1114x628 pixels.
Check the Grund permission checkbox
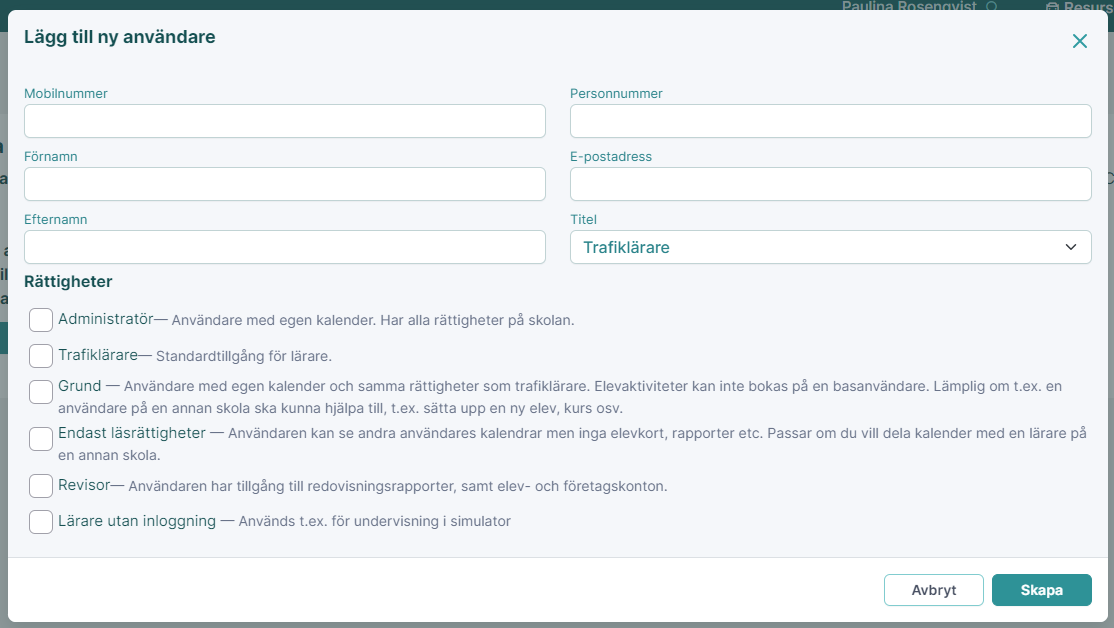41,391
